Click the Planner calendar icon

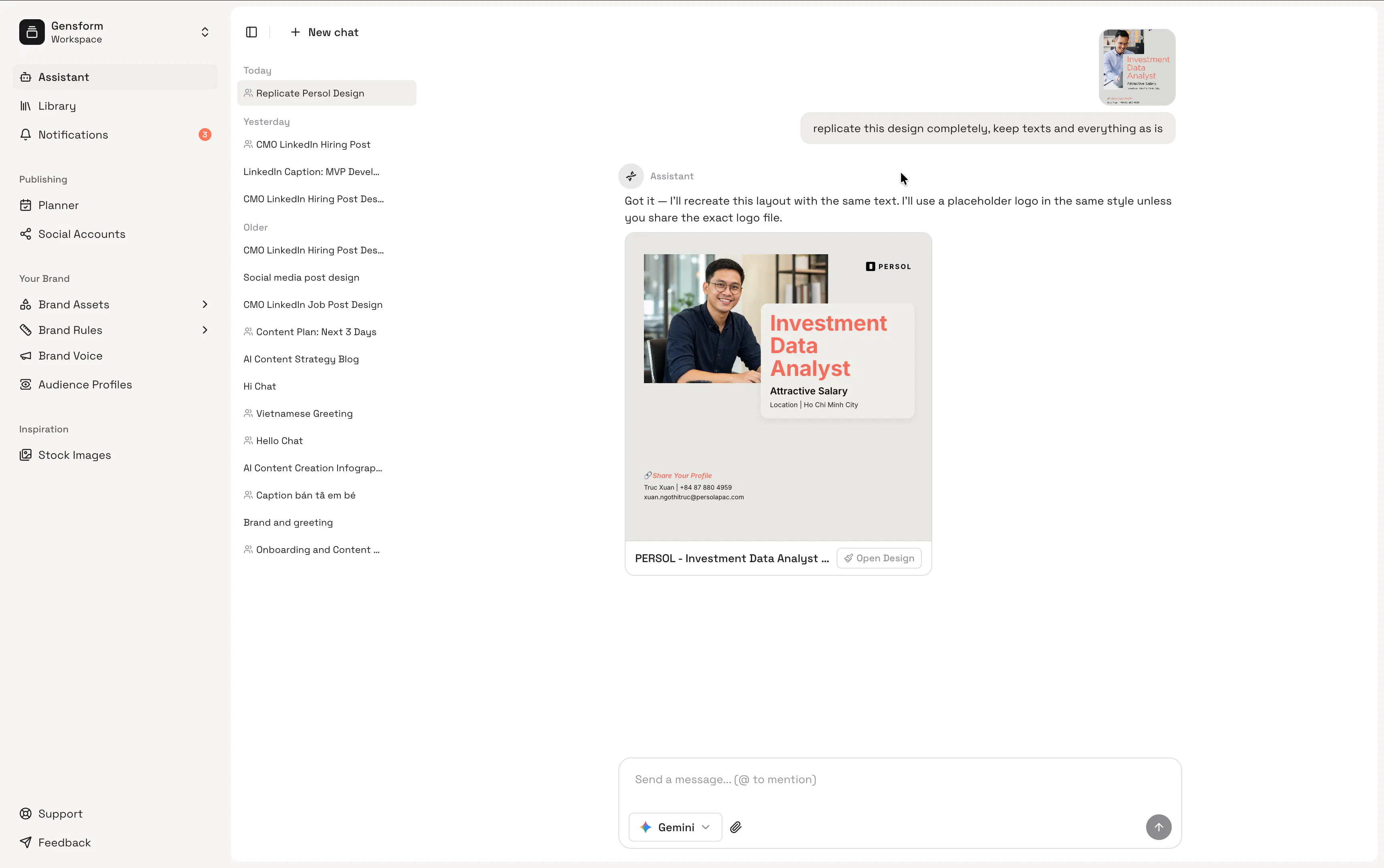coord(25,205)
